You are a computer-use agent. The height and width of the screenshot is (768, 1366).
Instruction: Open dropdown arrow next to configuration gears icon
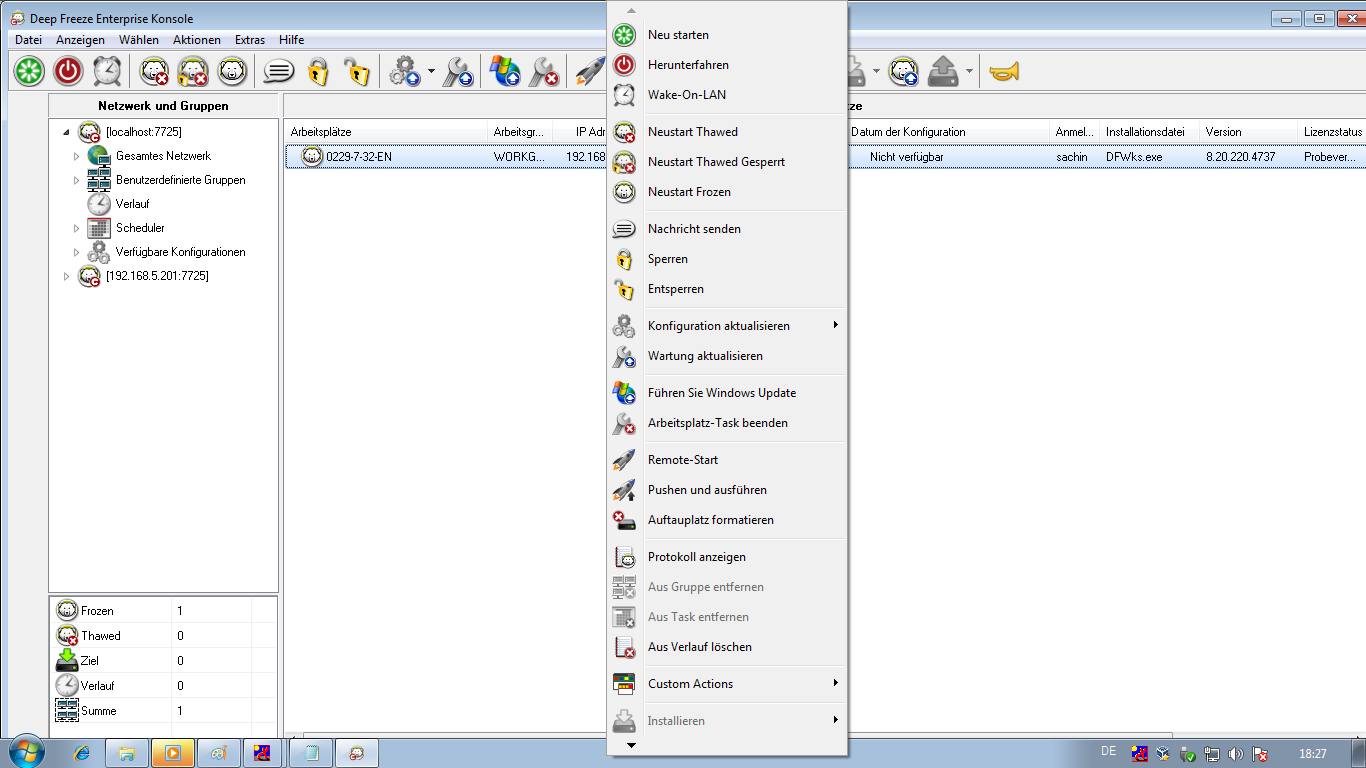point(431,71)
